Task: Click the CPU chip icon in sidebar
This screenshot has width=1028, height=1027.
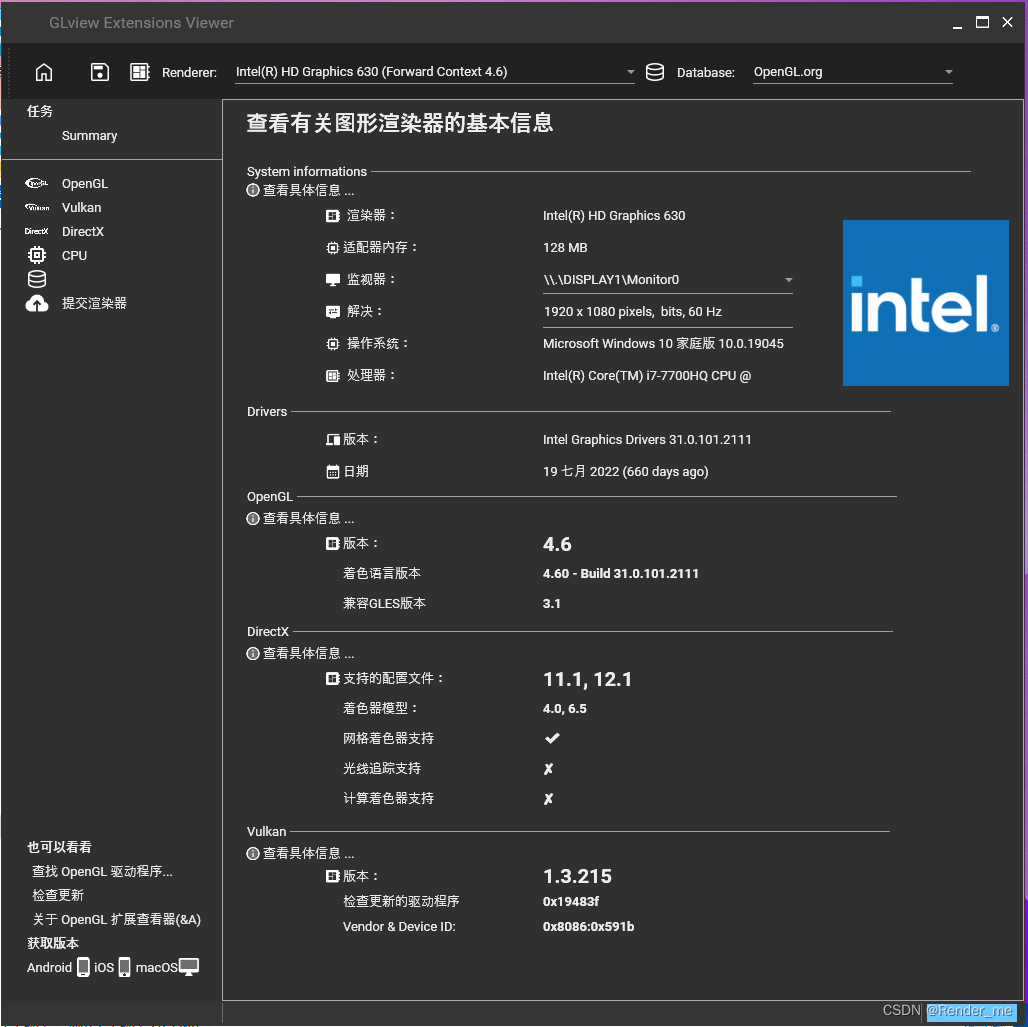Action: pyautogui.click(x=37, y=255)
